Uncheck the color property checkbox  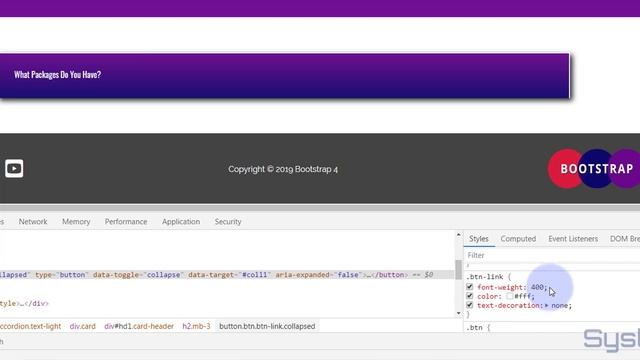[x=470, y=296]
